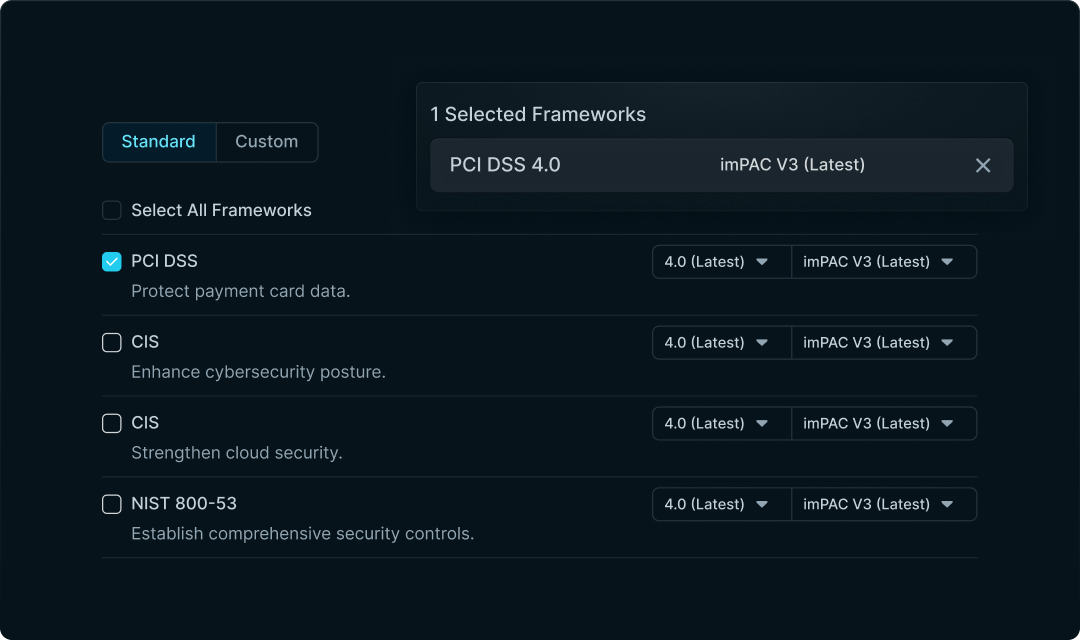Open imPAC dropdown for CIS cloud security
Image resolution: width=1080 pixels, height=640 pixels.
coord(884,423)
